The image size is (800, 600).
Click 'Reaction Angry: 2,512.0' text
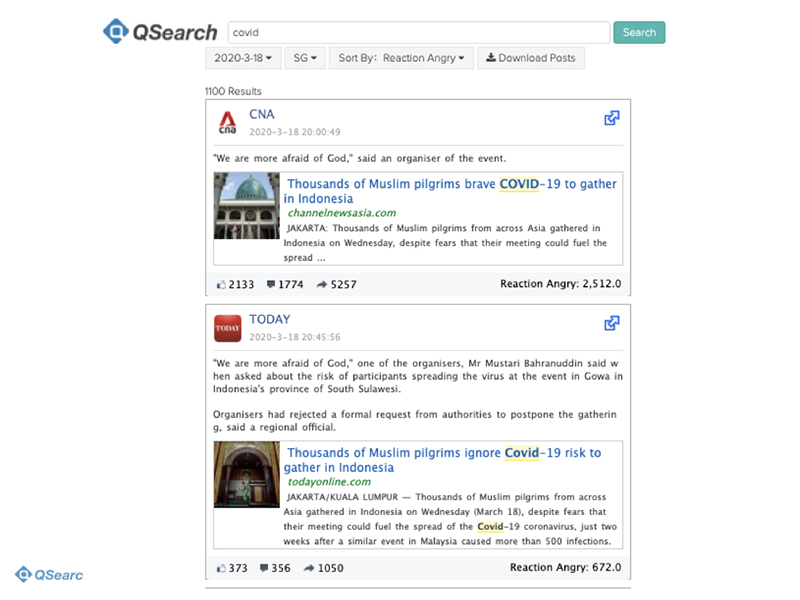(x=560, y=284)
